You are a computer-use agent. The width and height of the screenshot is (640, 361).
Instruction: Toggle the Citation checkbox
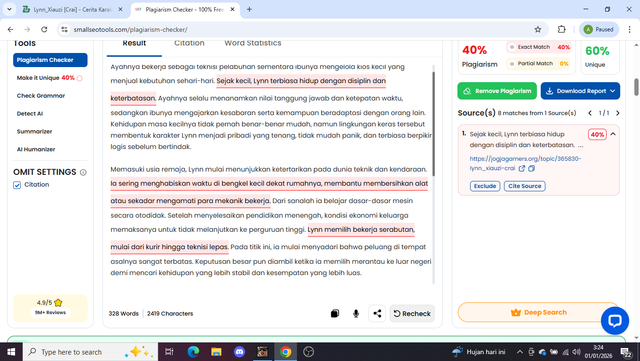click(x=17, y=185)
